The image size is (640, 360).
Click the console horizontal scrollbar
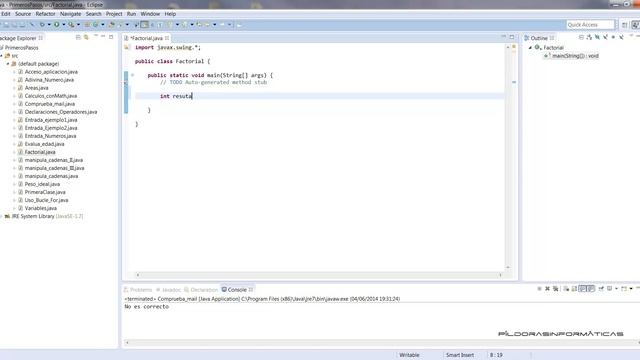(x=381, y=343)
